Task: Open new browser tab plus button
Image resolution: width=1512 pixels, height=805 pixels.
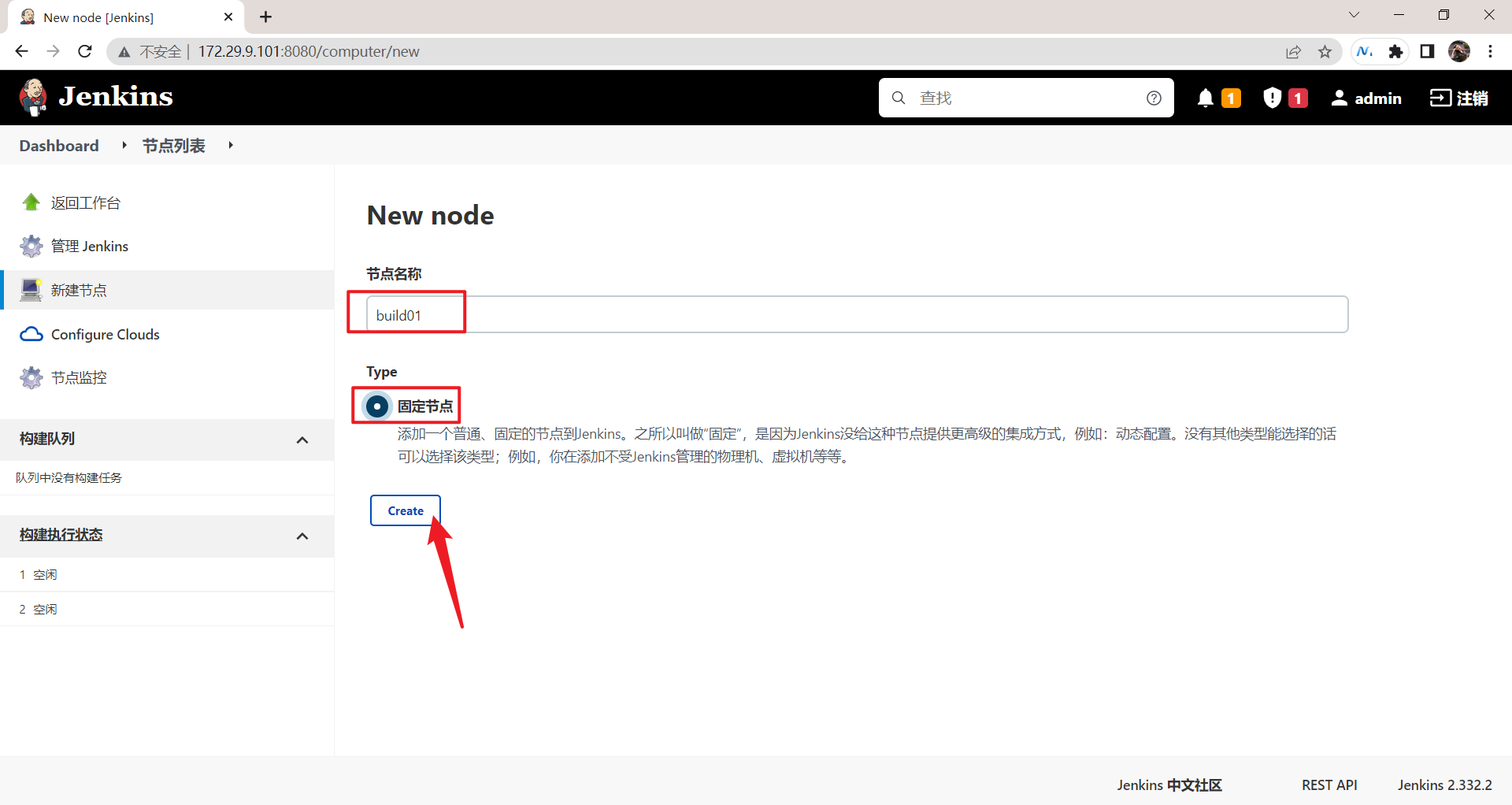Action: (x=266, y=17)
